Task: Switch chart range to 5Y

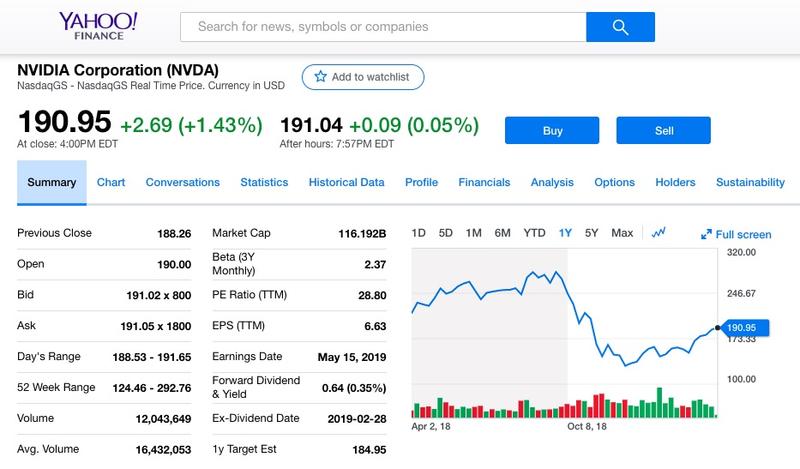Action: [591, 233]
